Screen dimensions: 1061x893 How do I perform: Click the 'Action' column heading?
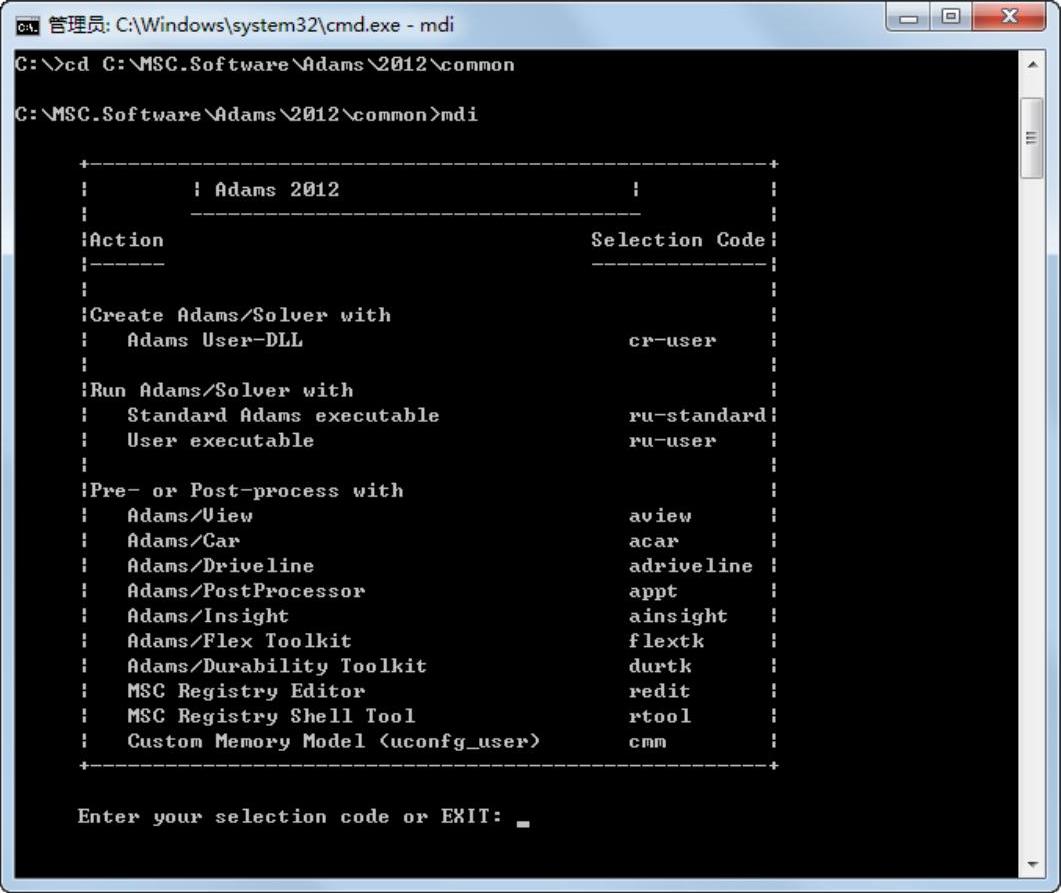click(127, 240)
